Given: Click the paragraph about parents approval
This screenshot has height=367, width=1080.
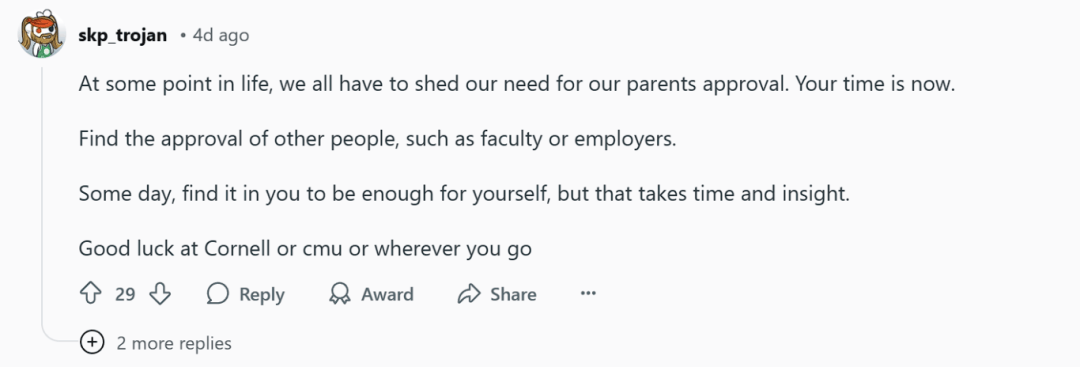Looking at the screenshot, I should (517, 85).
